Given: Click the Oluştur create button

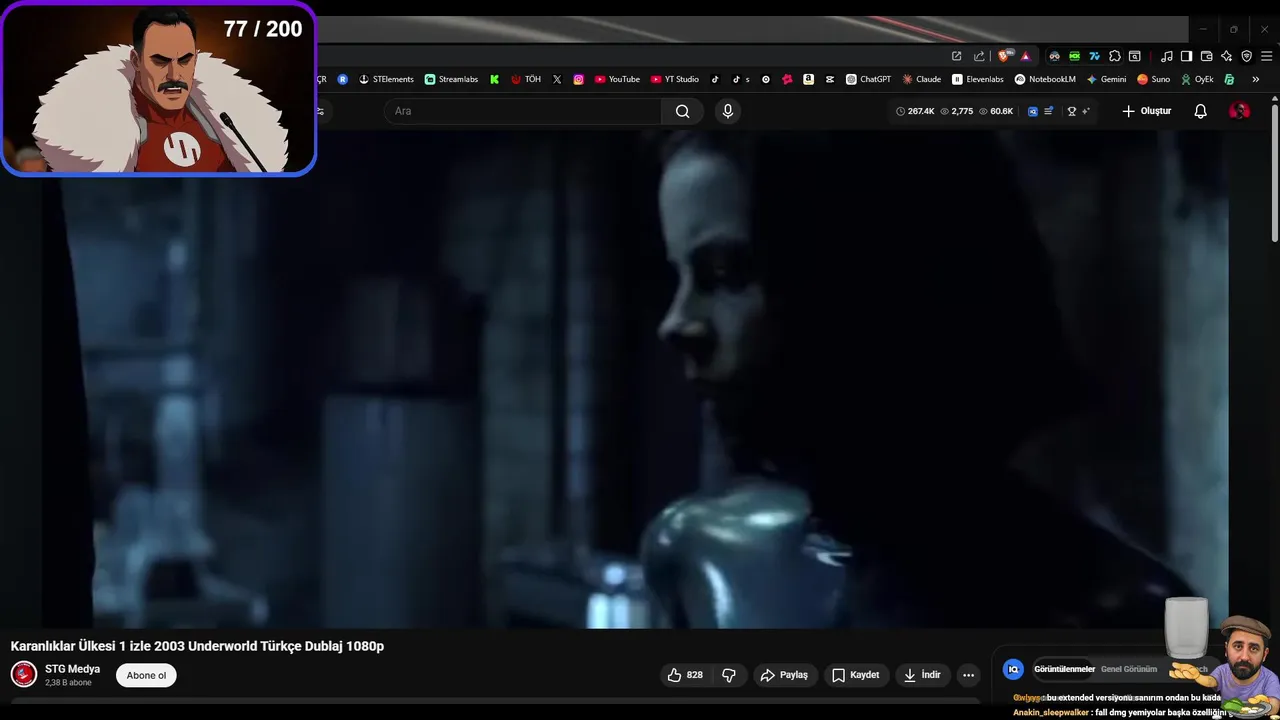Looking at the screenshot, I should [x=1146, y=111].
